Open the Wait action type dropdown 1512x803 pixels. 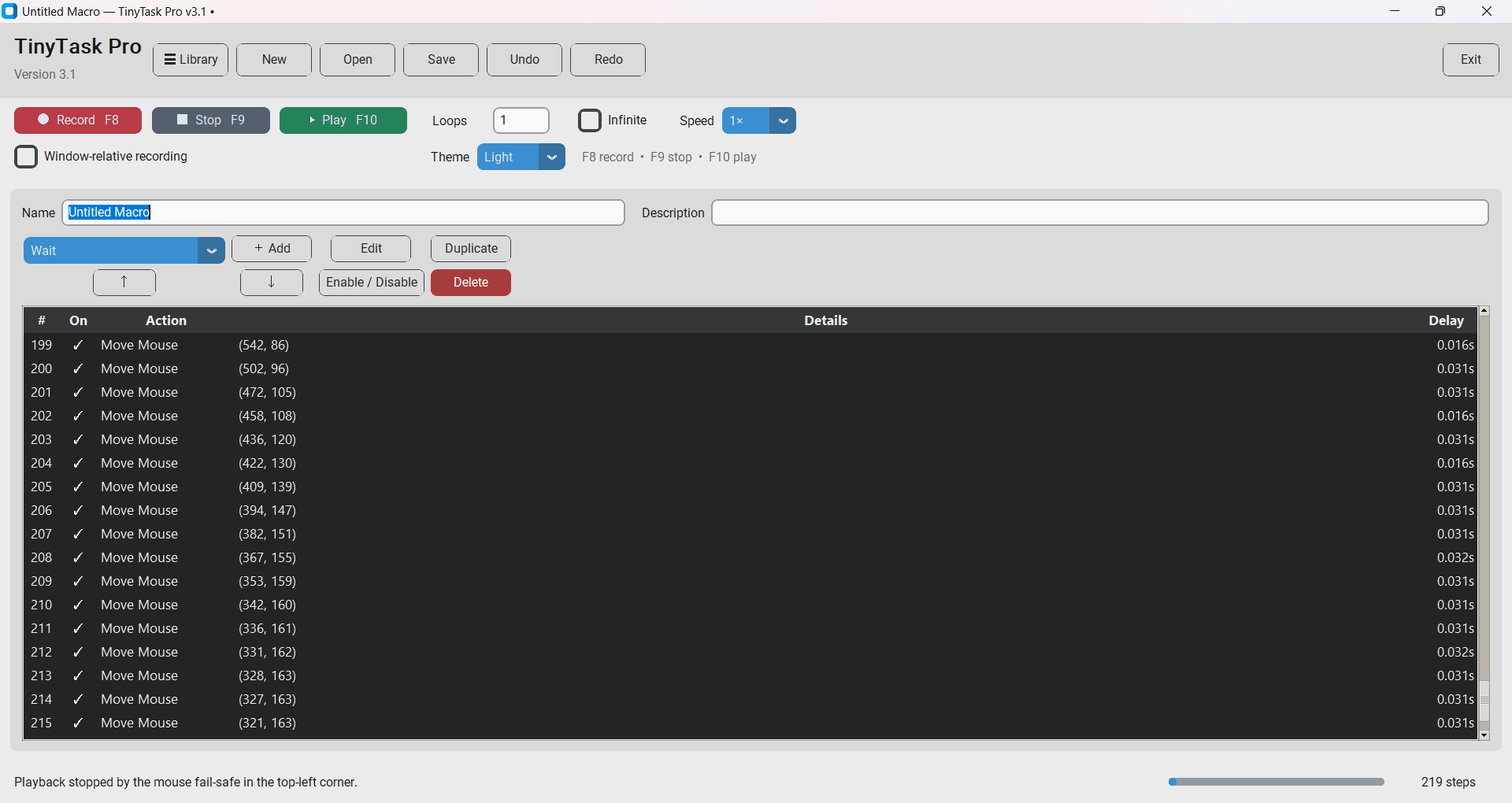pos(124,250)
